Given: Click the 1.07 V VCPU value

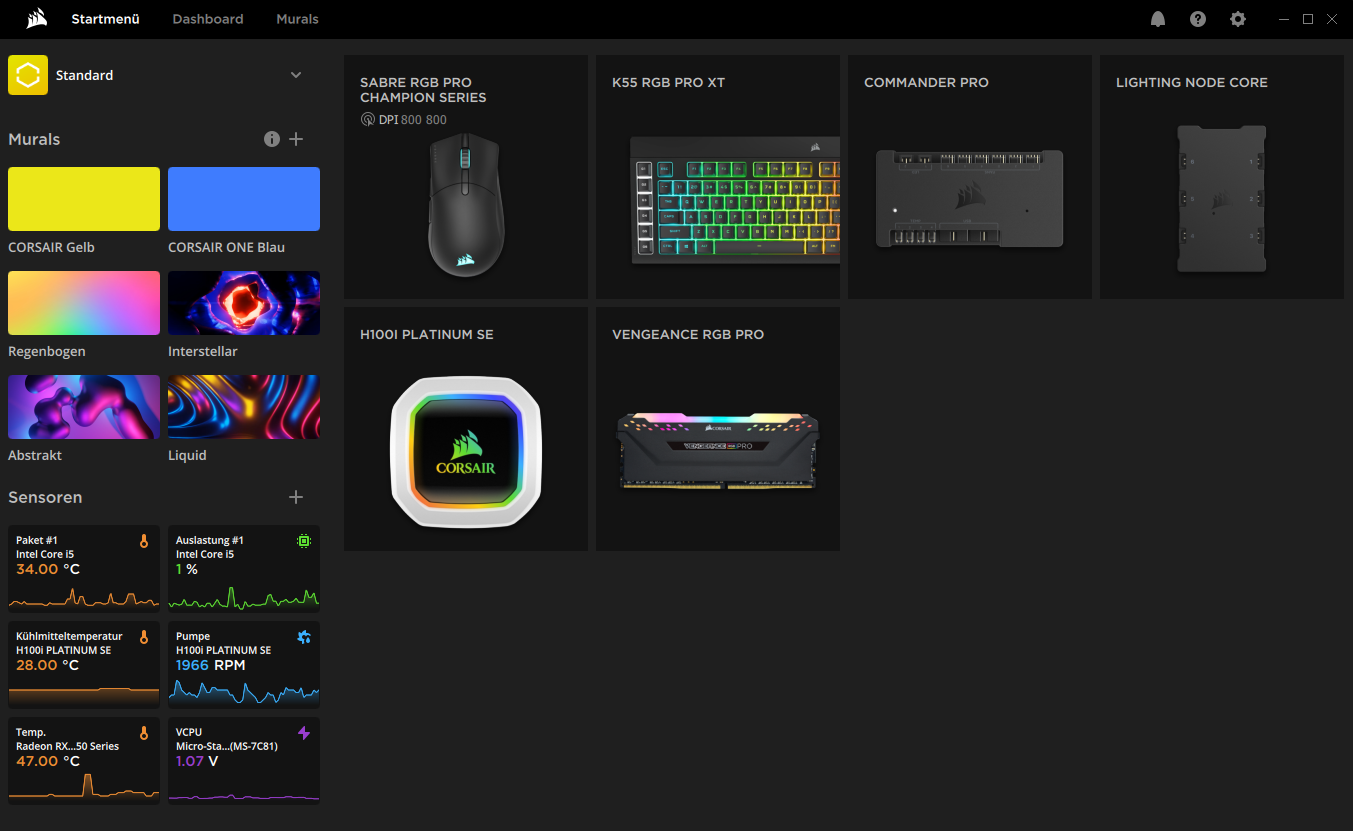Looking at the screenshot, I should (x=197, y=761).
